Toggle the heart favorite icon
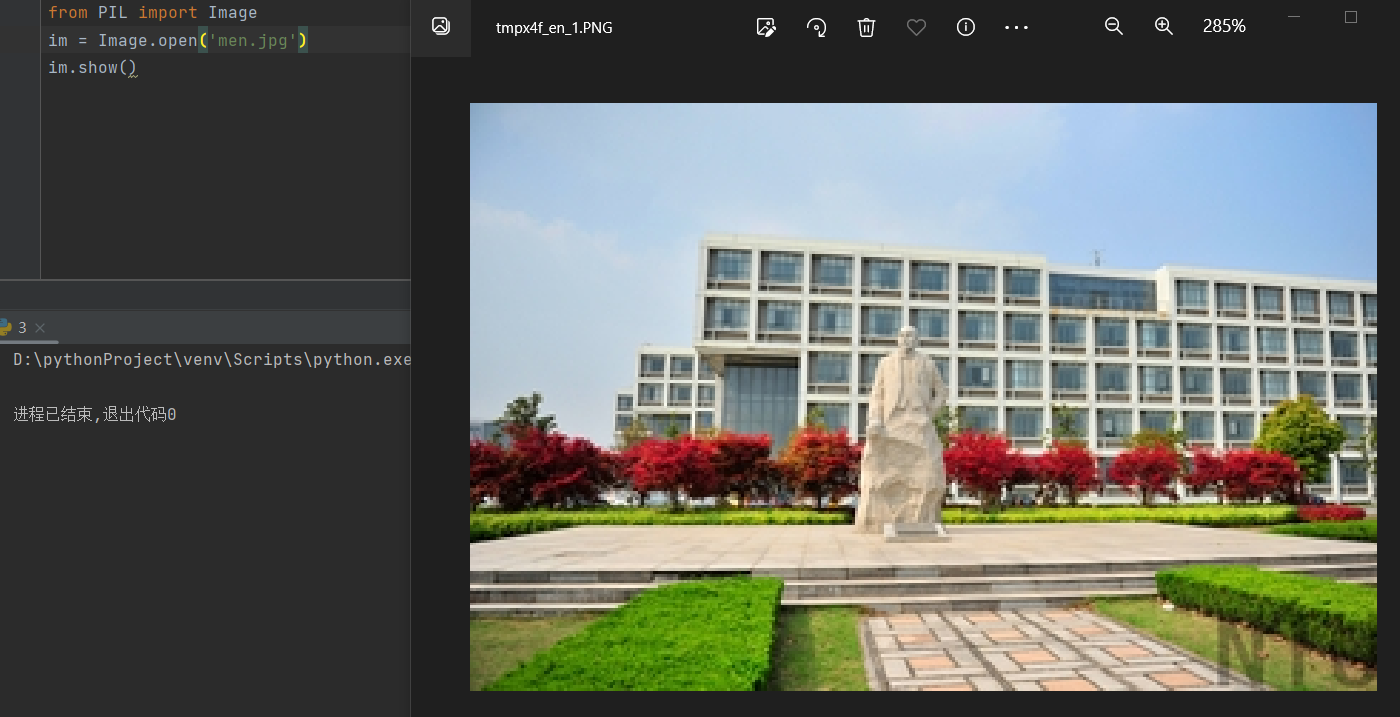The image size is (1400, 717). tap(916, 27)
